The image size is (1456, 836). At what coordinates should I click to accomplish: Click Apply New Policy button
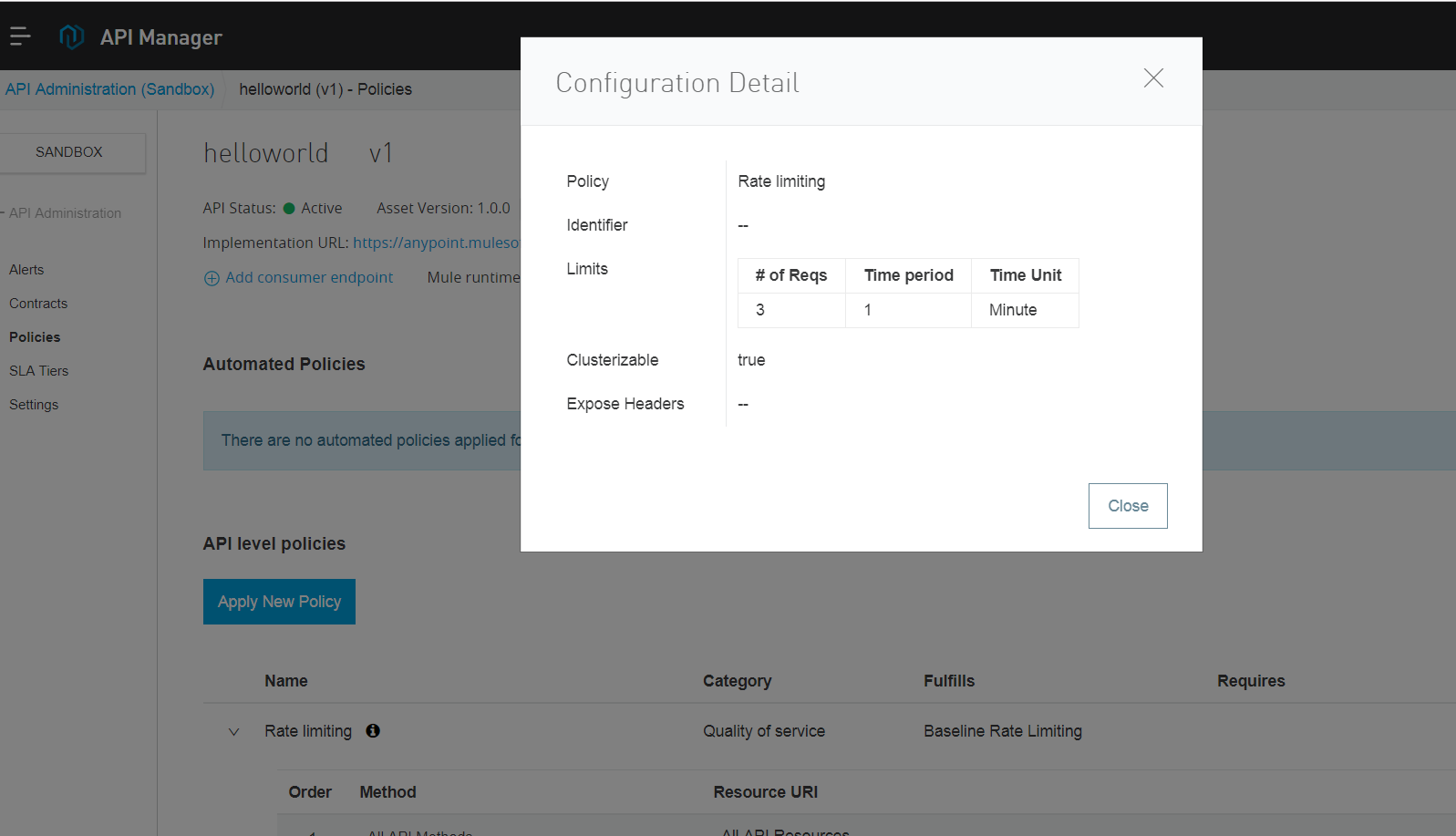pyautogui.click(x=279, y=602)
